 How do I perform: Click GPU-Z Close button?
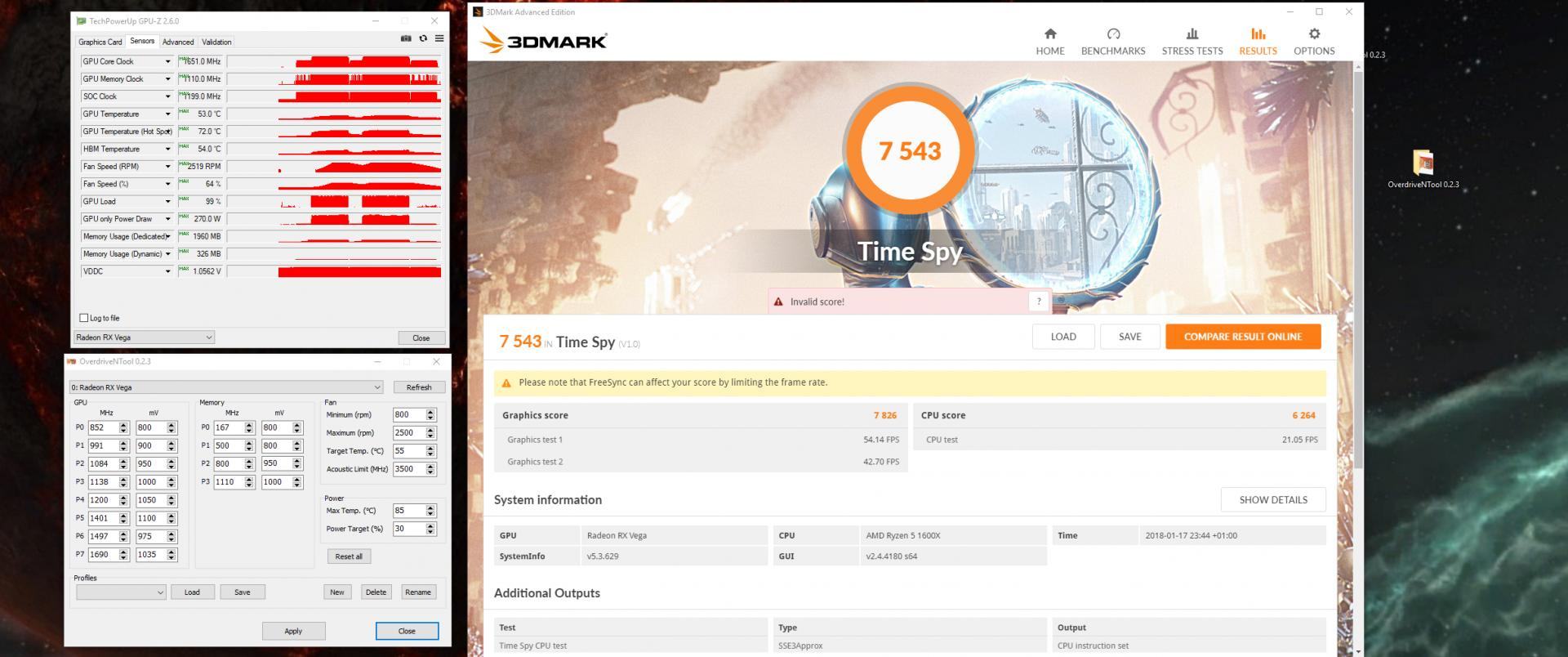tap(421, 337)
